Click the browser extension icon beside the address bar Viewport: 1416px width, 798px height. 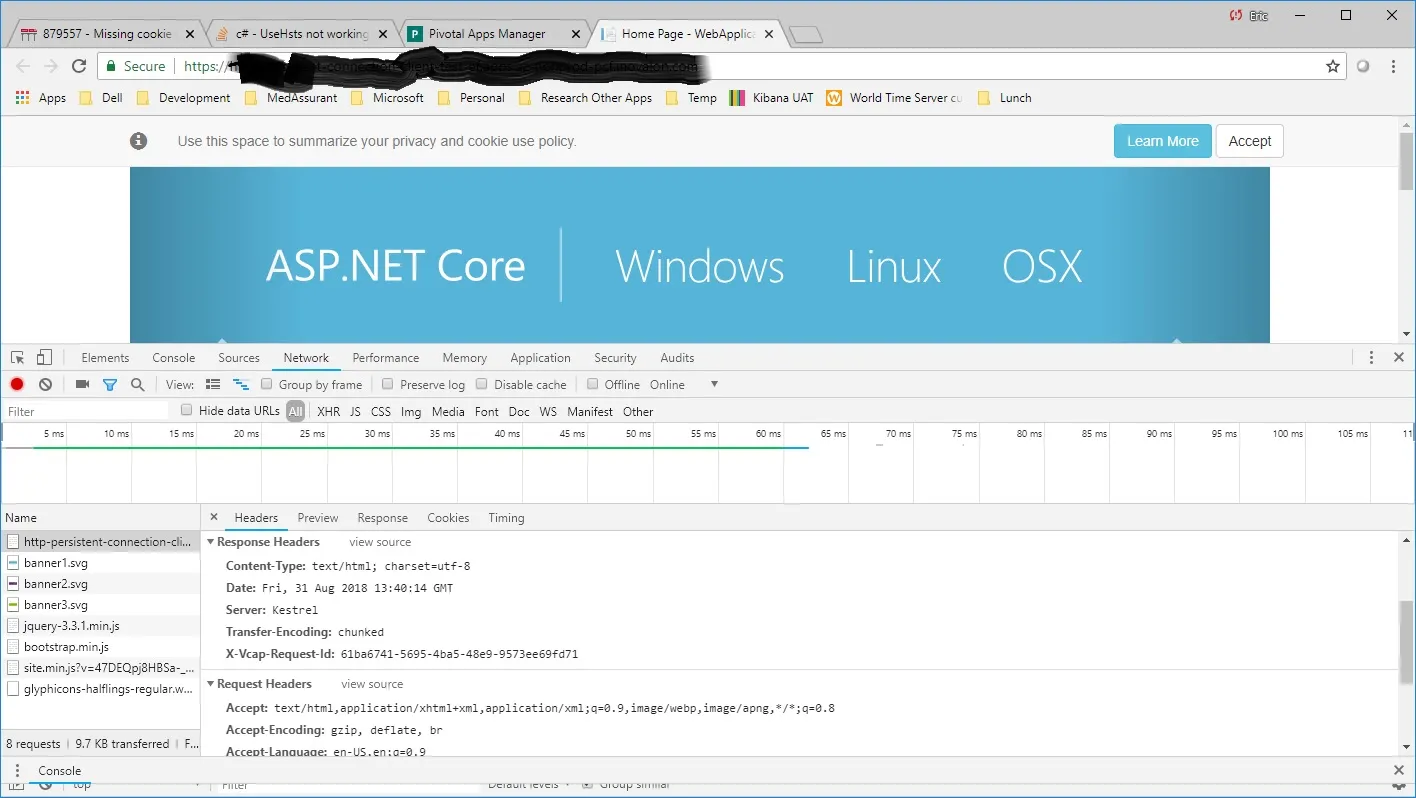tap(1363, 66)
